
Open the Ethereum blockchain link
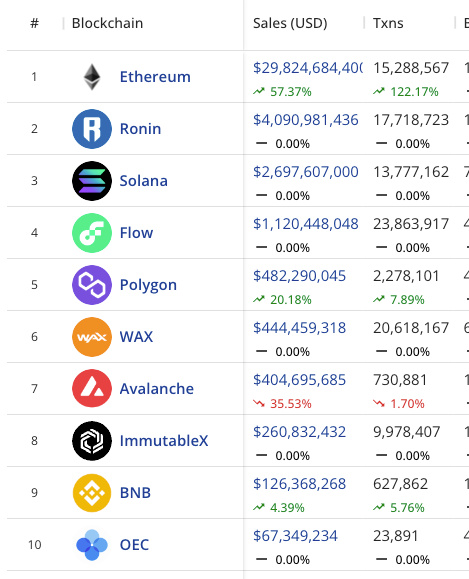click(x=155, y=77)
